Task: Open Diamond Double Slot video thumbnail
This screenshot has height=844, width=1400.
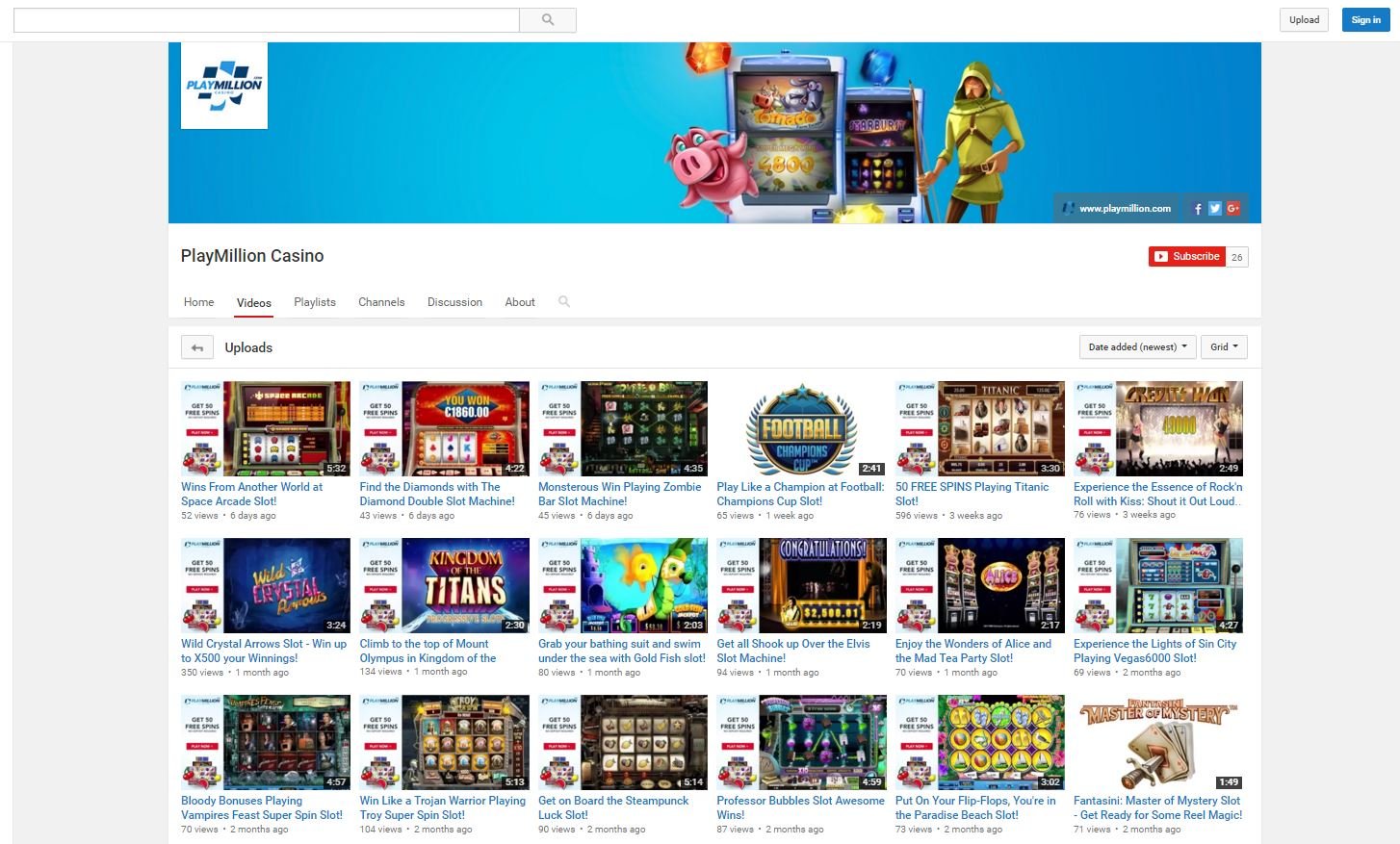Action: (x=444, y=428)
